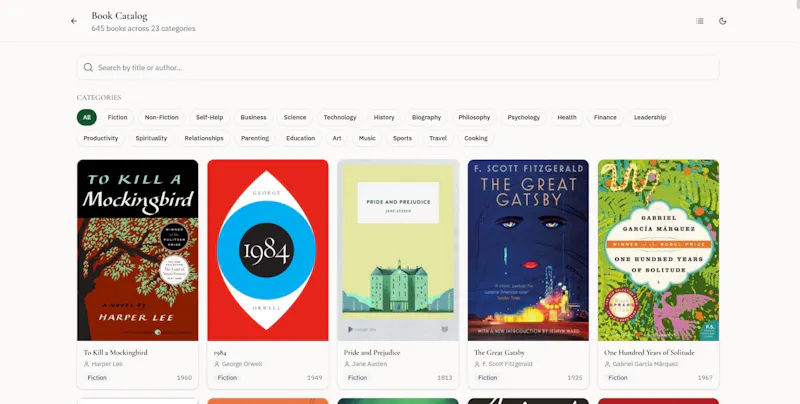The image size is (800, 404).
Task: Select the Cooking category chip
Action: 476,138
